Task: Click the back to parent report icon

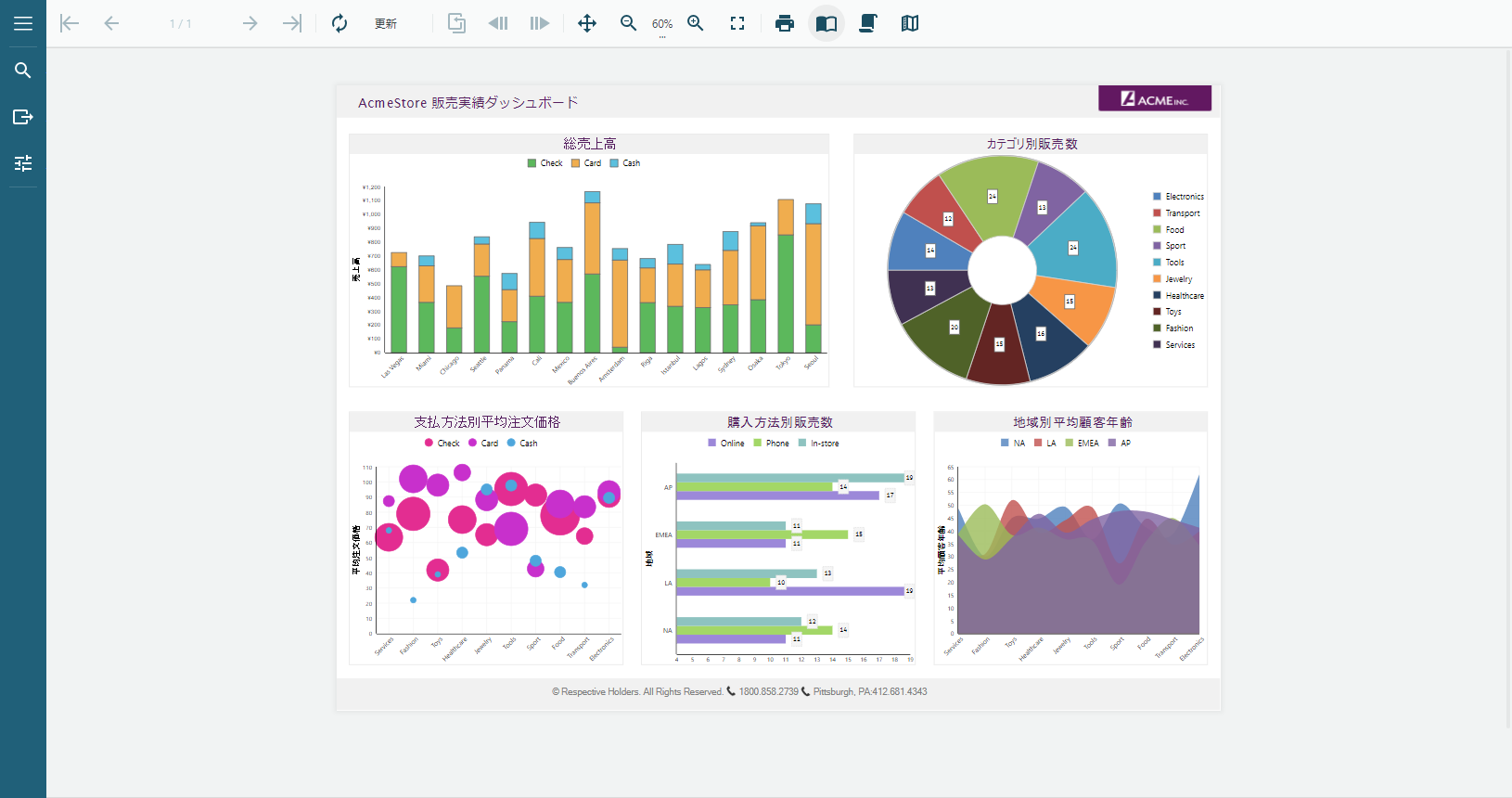Action: coord(456,23)
